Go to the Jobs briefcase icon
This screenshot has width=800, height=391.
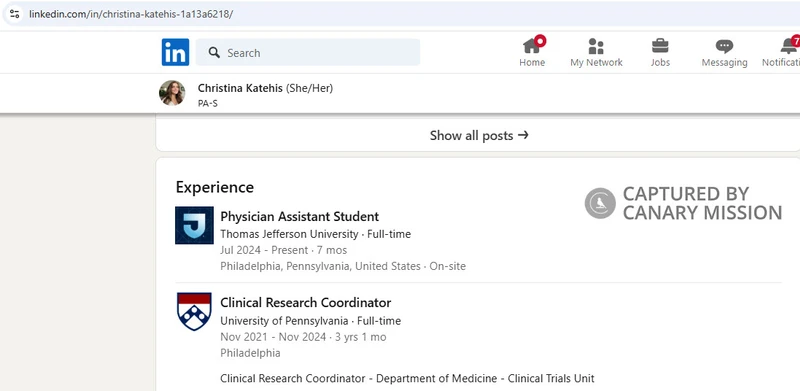660,46
